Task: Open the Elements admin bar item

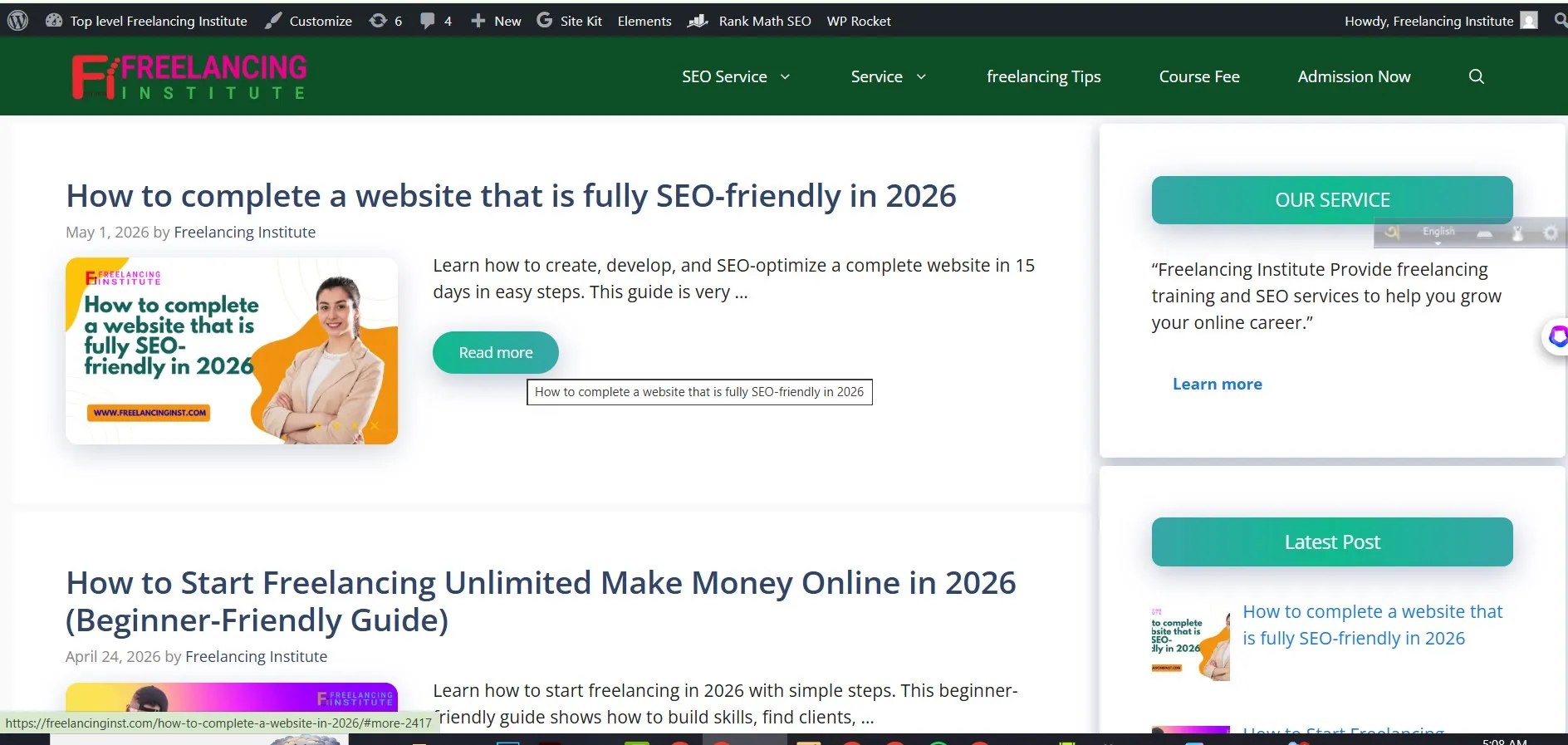Action: coord(644,21)
